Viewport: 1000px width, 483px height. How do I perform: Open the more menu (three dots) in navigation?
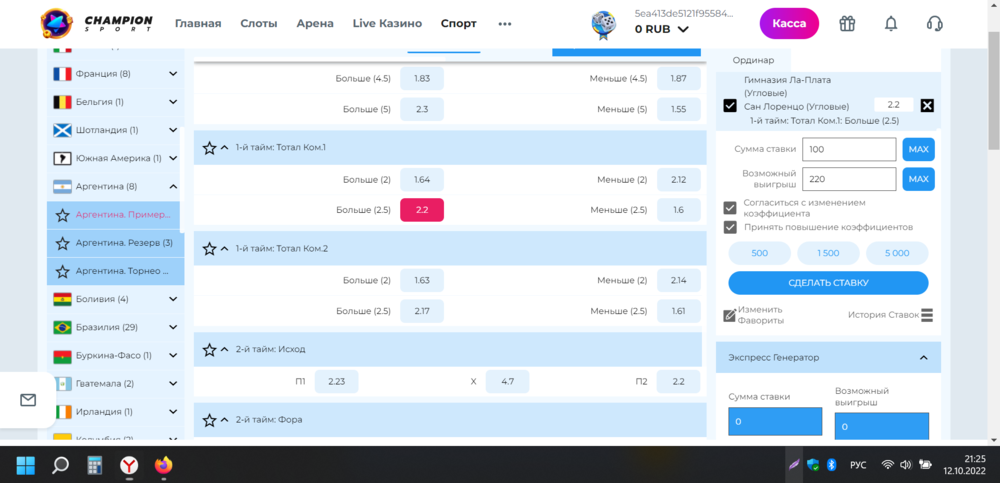coord(505,24)
